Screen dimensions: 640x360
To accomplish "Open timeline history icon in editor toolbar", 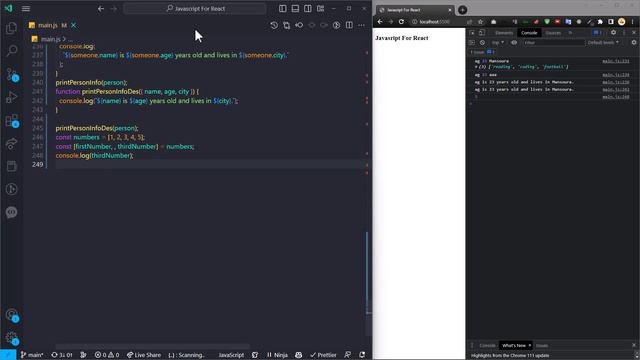I will point(274,25).
